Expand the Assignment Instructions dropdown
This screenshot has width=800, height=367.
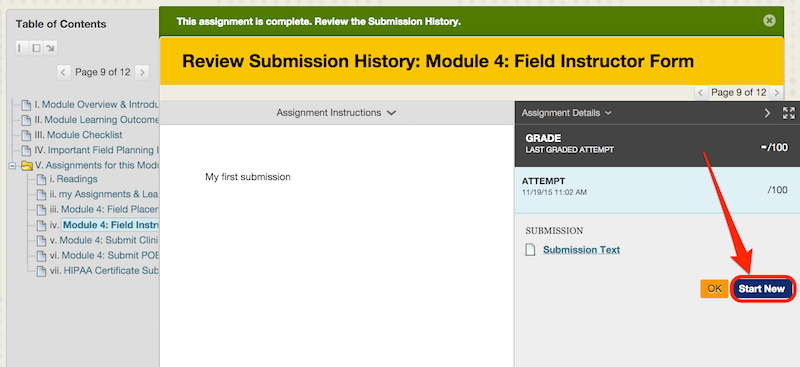336,113
